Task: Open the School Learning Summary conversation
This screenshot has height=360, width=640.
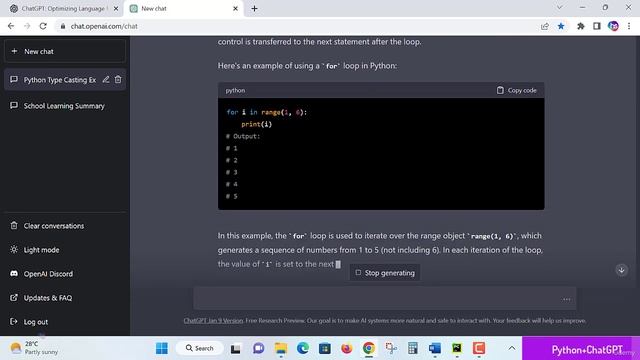Action: [65, 106]
